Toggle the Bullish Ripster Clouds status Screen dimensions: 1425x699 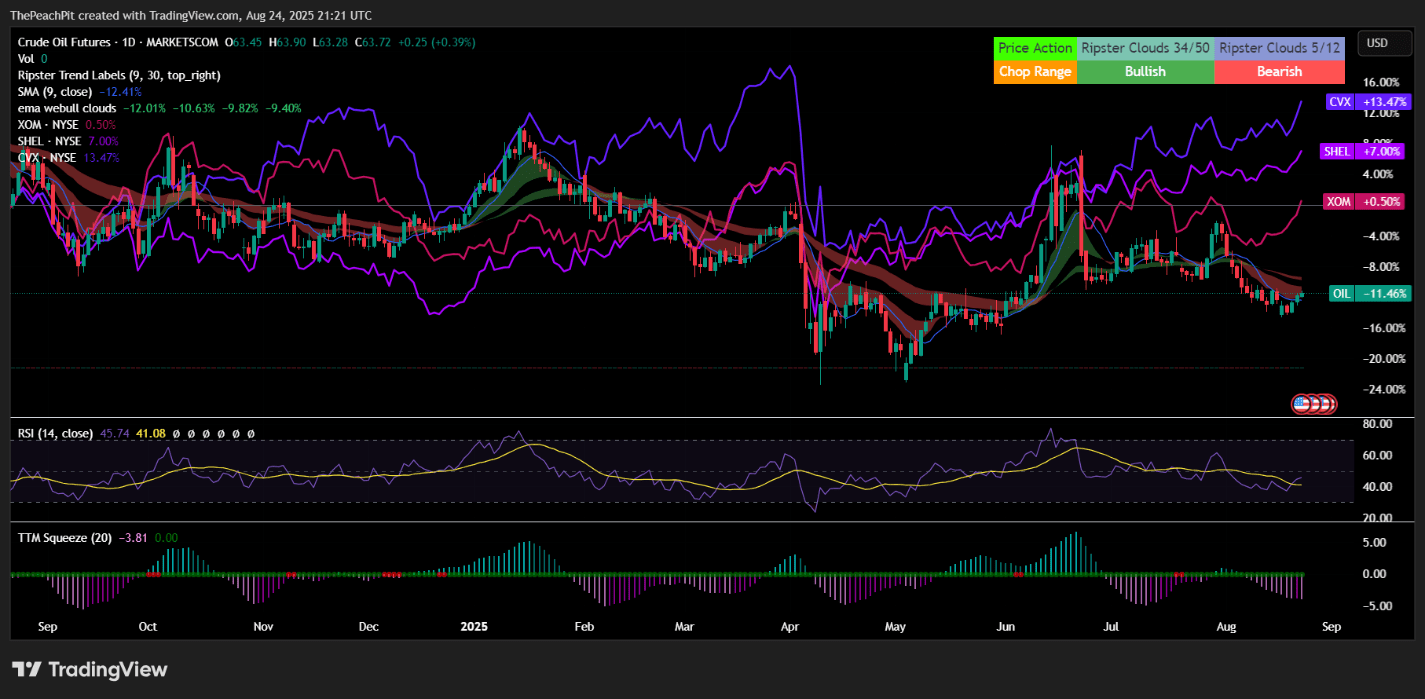point(1144,71)
